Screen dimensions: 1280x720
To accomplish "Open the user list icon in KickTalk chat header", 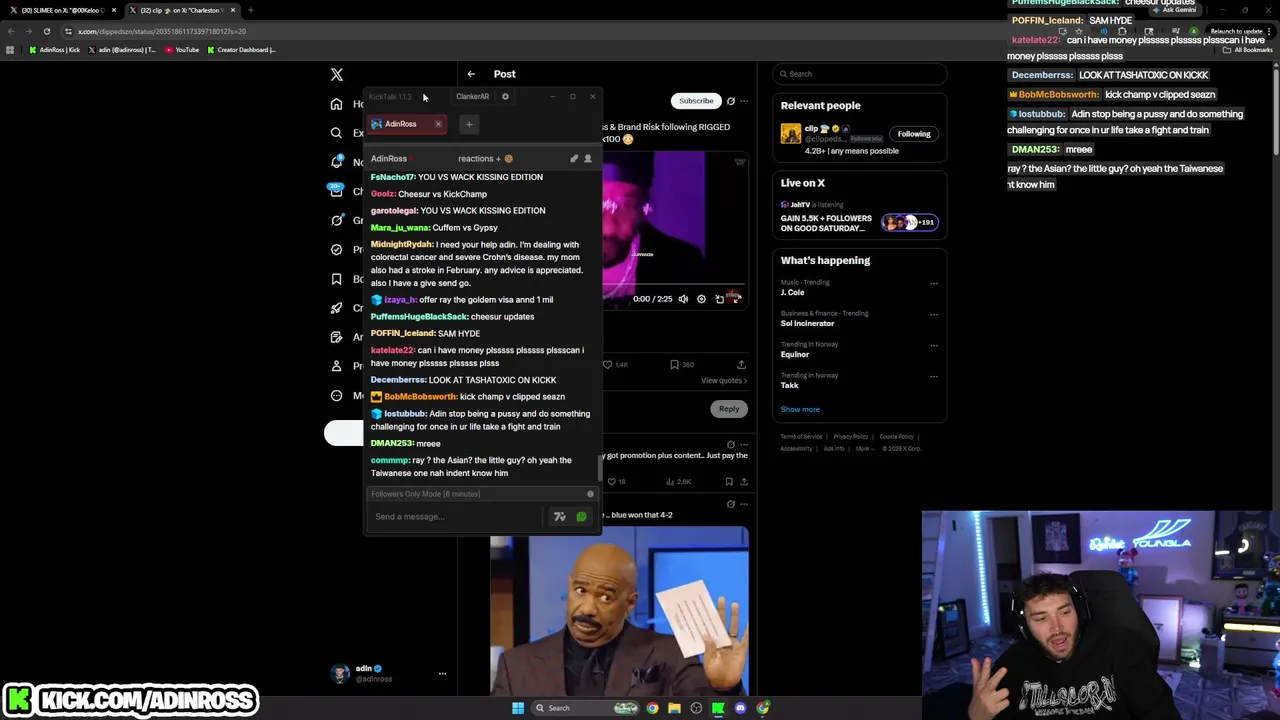I will (588, 159).
